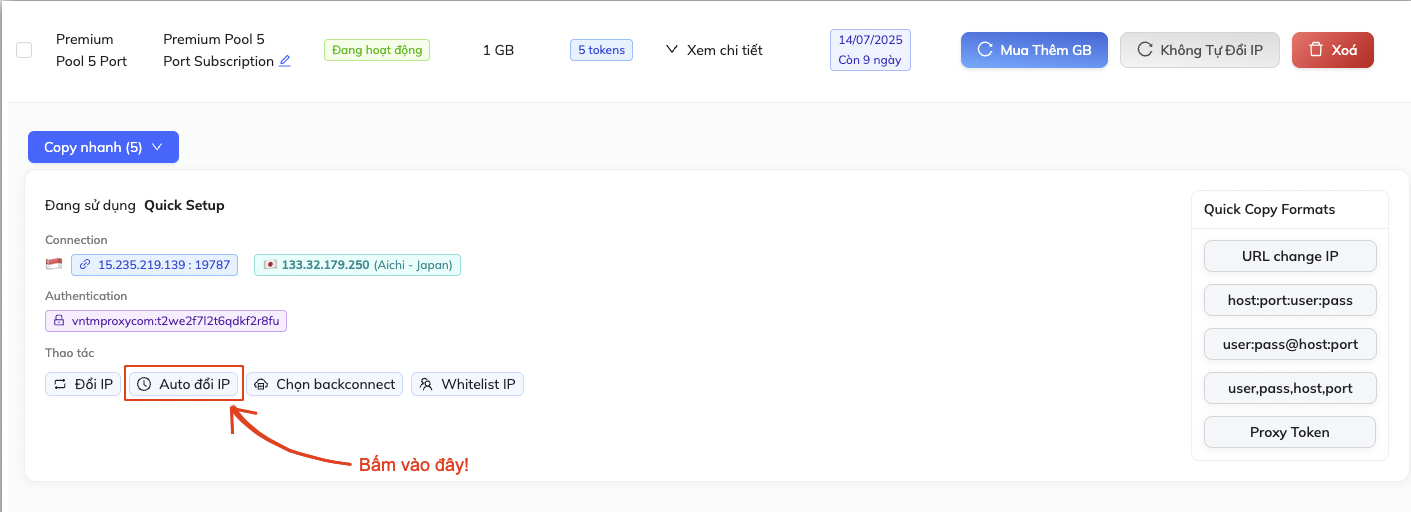The image size is (1411, 512).
Task: Click the 5 tokens badge
Action: point(601,50)
